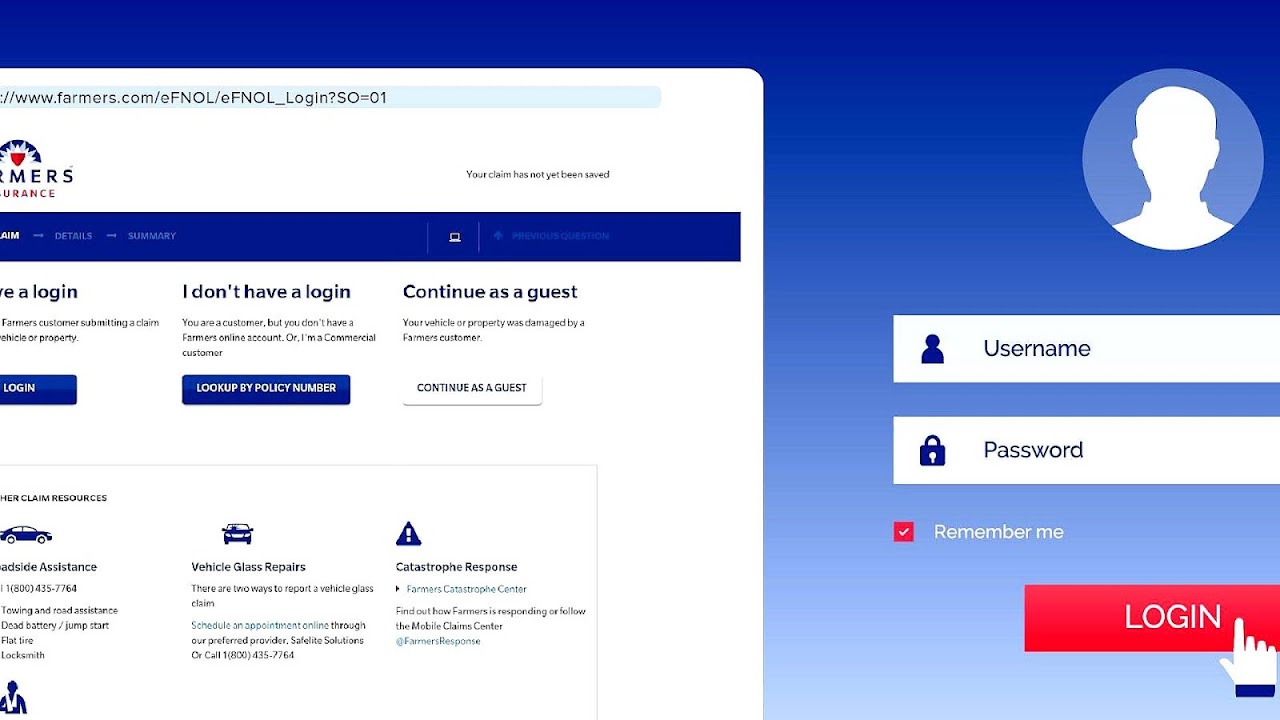Click the padlock icon in Password field

[x=932, y=450]
